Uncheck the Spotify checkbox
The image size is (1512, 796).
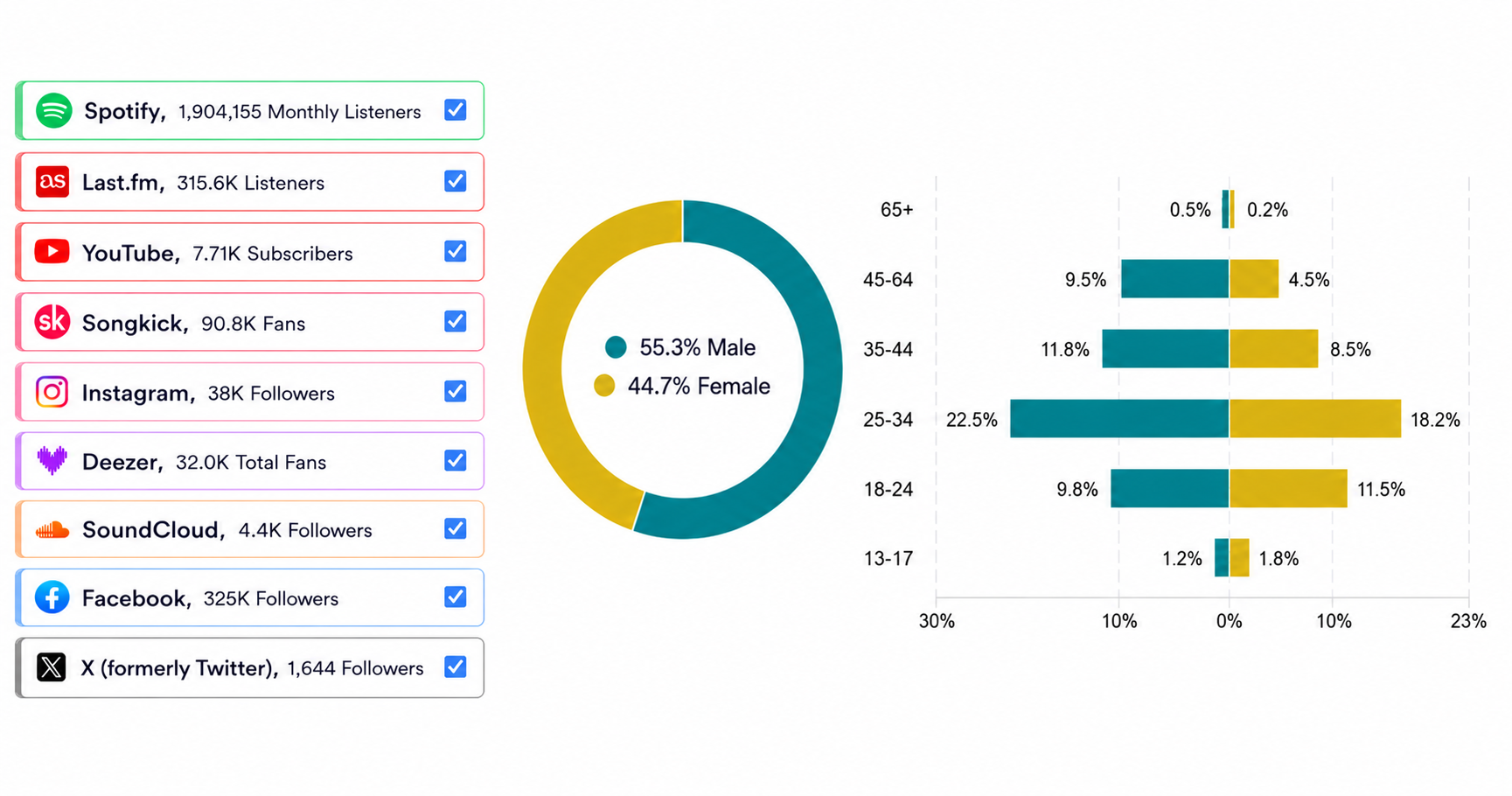455,110
